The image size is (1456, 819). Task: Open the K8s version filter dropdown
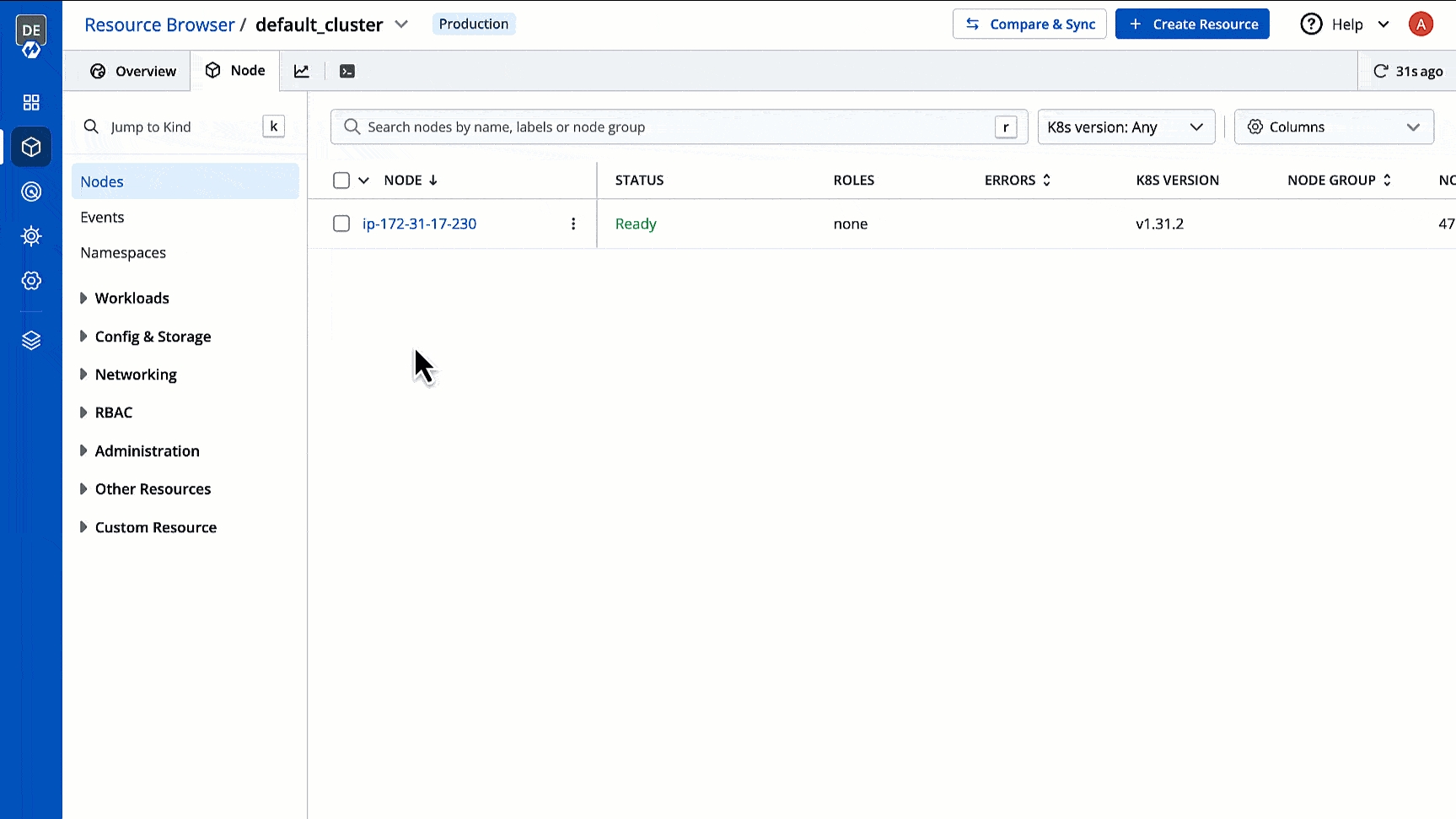point(1126,127)
